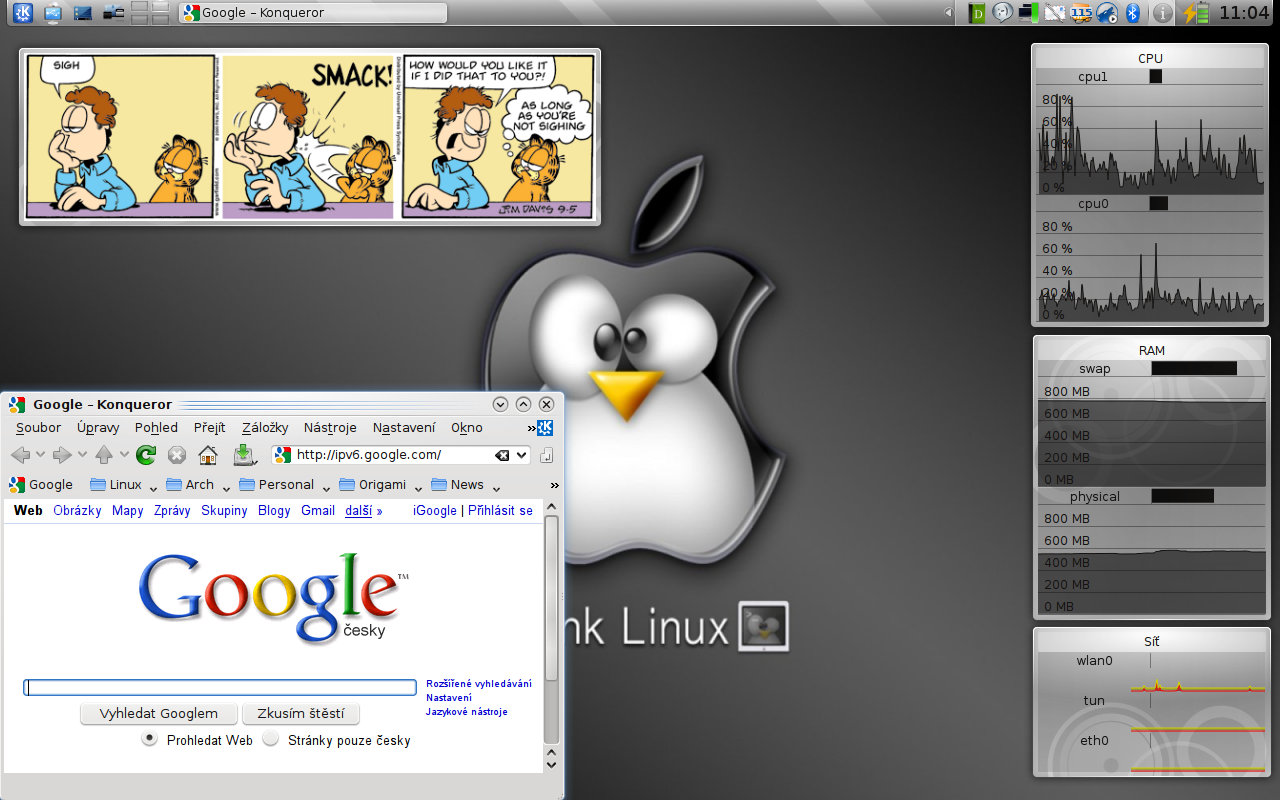1280x800 pixels.
Task: Open the Nástroje menu
Action: pyautogui.click(x=330, y=427)
